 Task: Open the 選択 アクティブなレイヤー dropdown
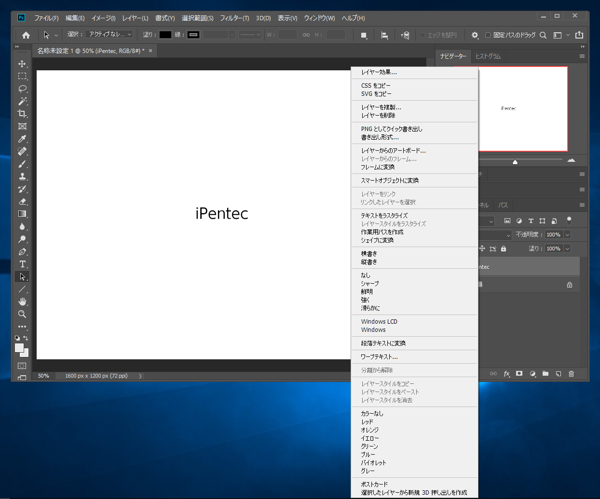click(x=109, y=34)
